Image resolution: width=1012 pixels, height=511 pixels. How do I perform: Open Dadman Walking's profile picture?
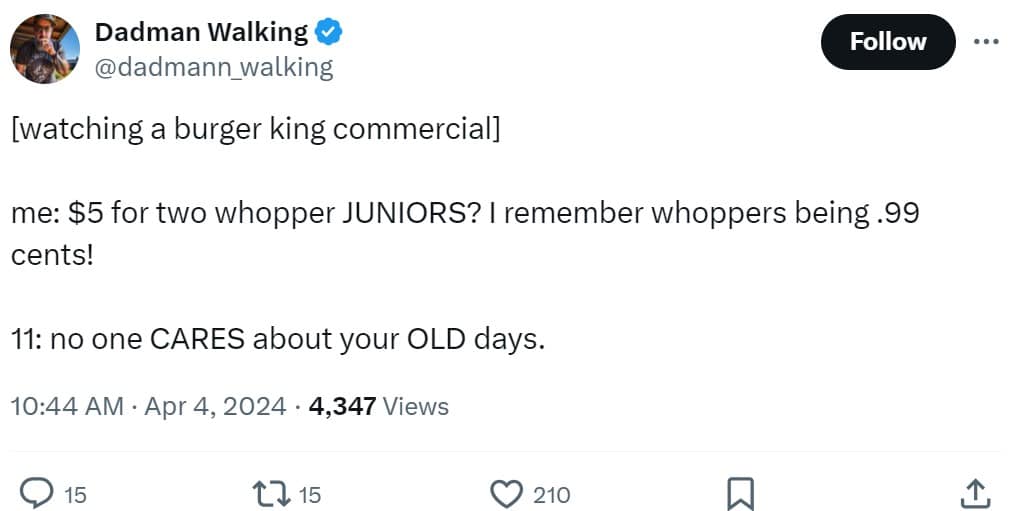[x=45, y=49]
